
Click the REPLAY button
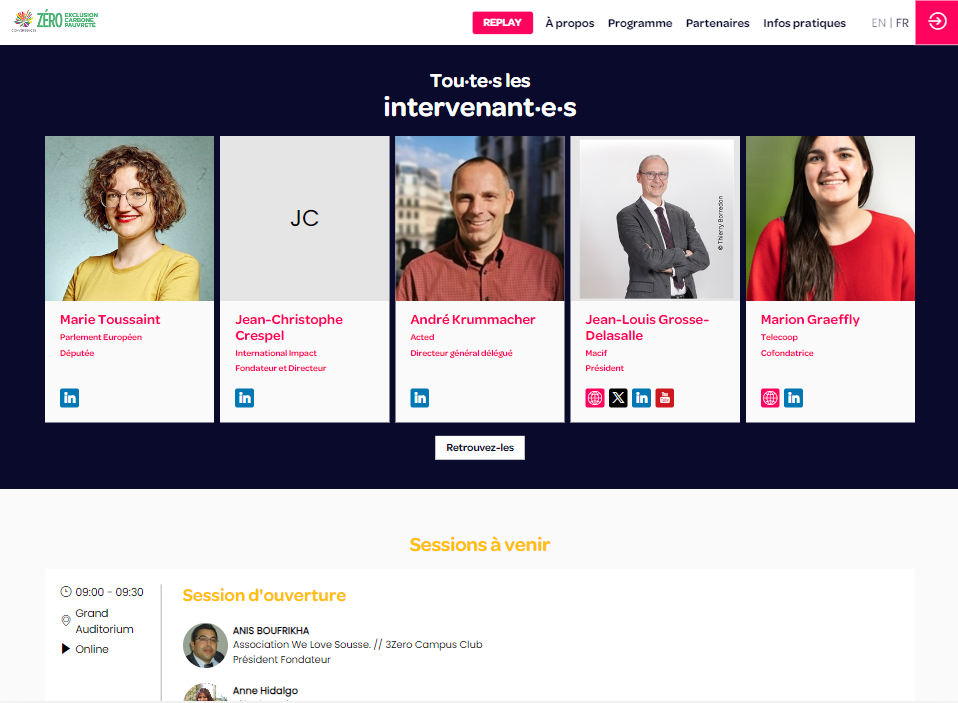[x=502, y=23]
